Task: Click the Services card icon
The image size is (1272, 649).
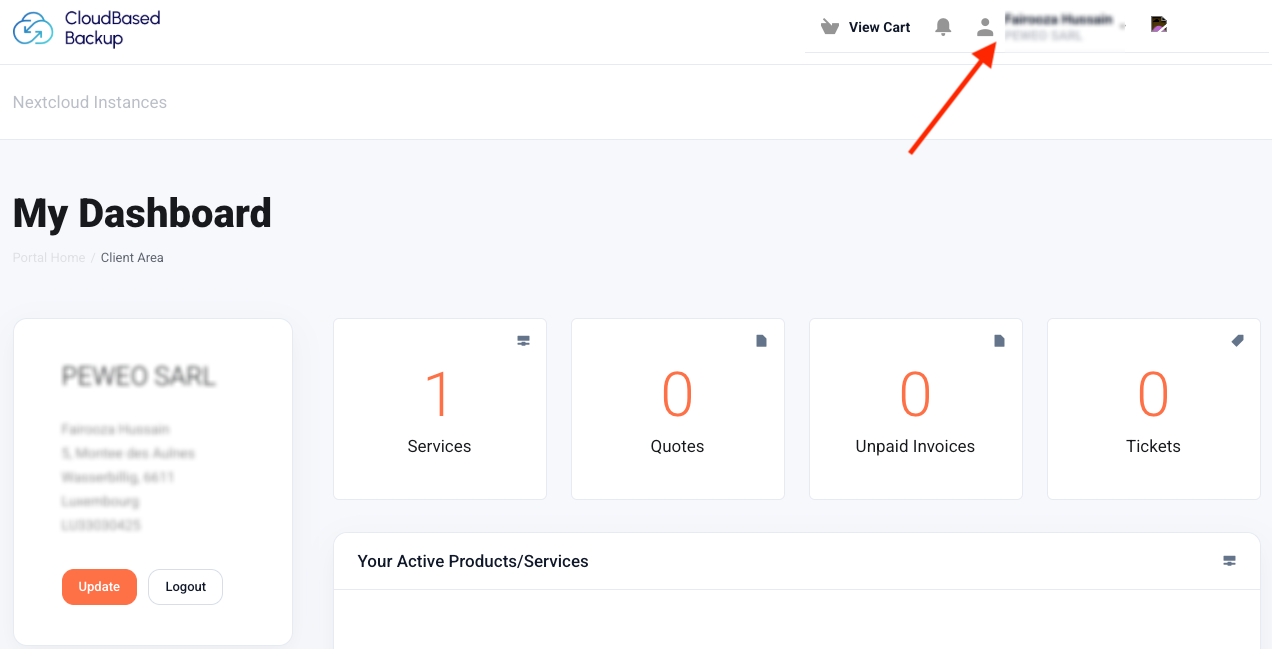Action: click(523, 340)
